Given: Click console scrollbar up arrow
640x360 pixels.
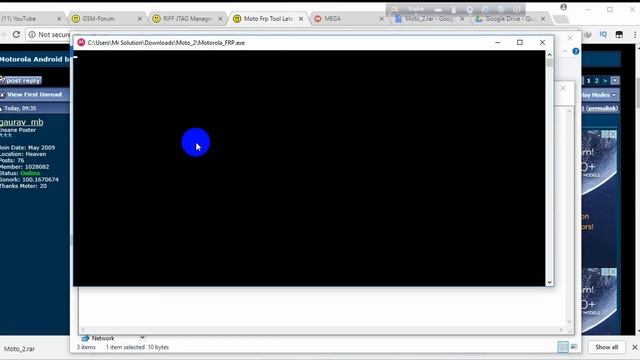Looking at the screenshot, I should click(549, 54).
